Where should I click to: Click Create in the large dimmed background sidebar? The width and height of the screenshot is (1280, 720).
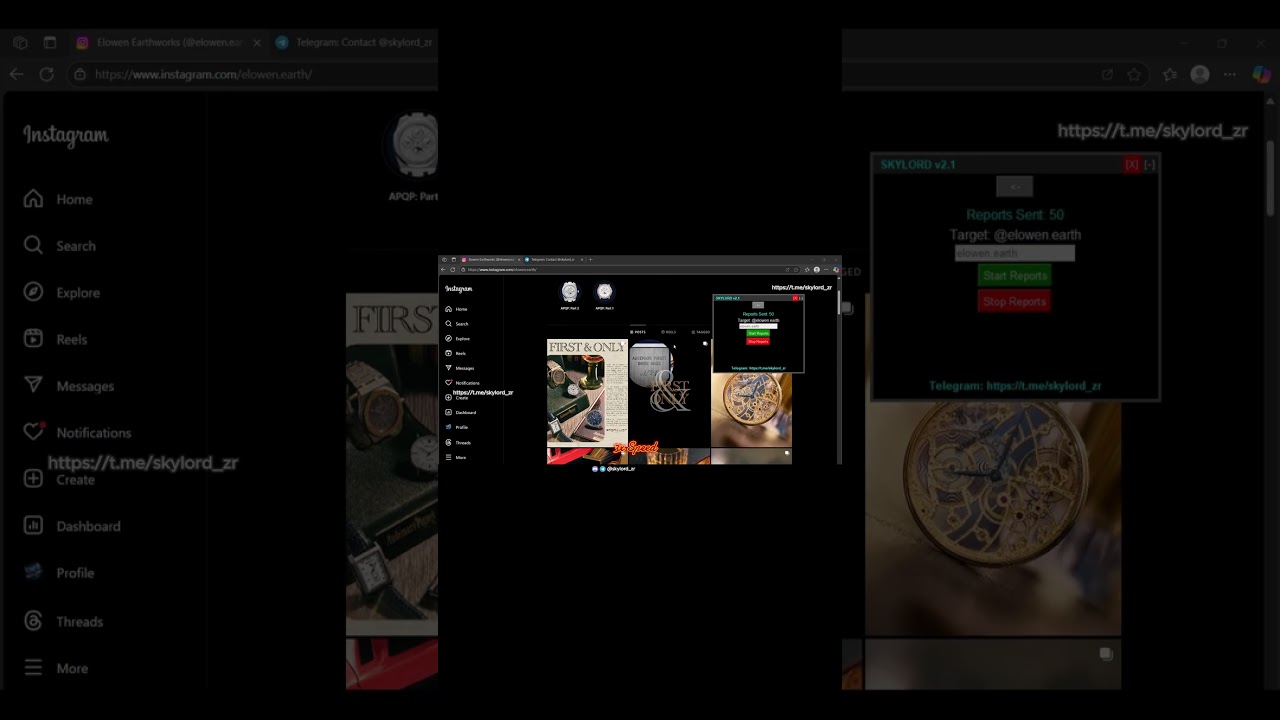pos(60,479)
